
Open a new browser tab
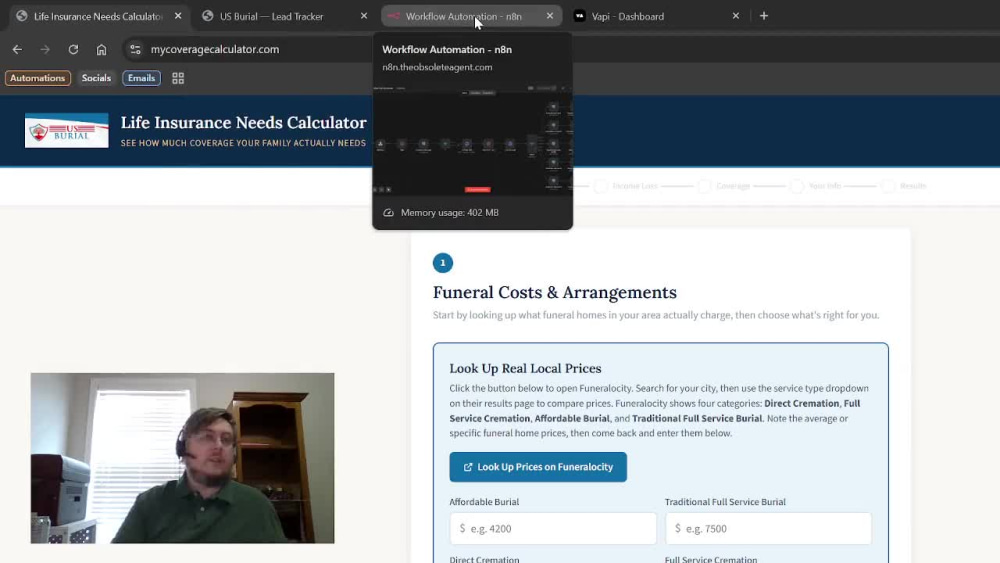tap(763, 16)
